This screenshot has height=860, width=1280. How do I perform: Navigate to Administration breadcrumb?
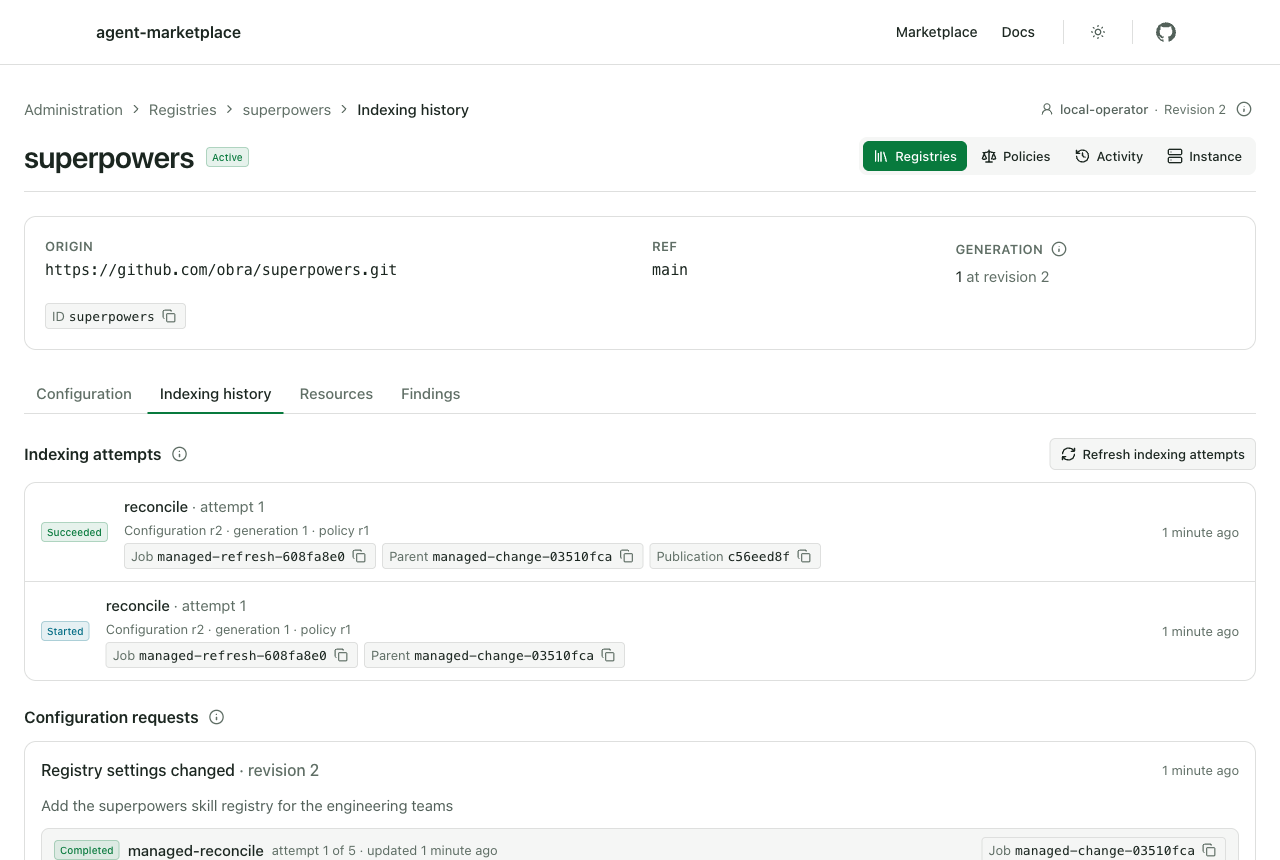point(73,110)
